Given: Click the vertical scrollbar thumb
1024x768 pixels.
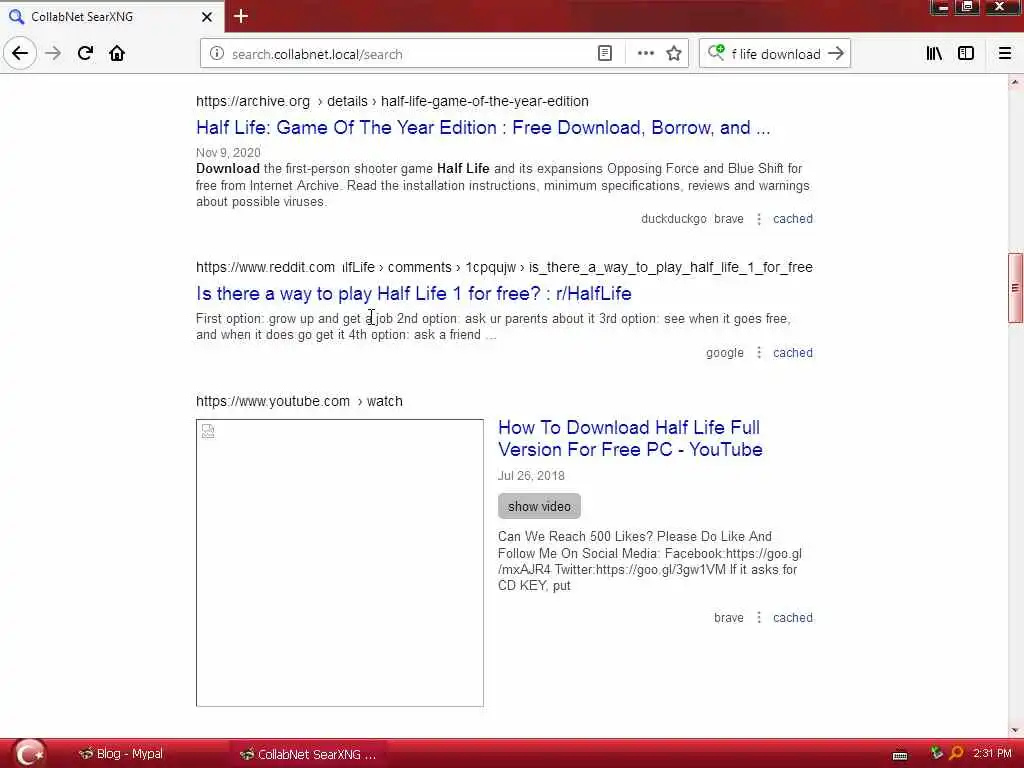Looking at the screenshot, I should (1015, 287).
